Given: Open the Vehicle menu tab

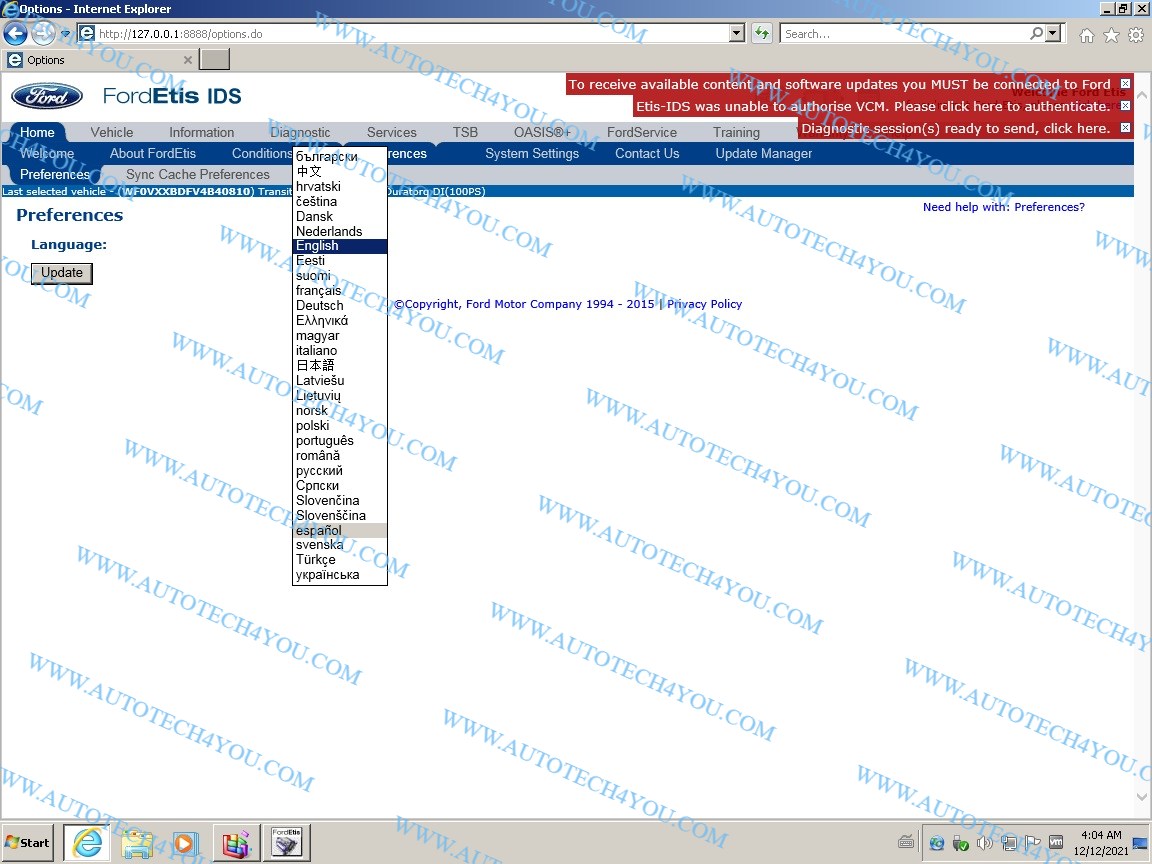Looking at the screenshot, I should (x=111, y=132).
